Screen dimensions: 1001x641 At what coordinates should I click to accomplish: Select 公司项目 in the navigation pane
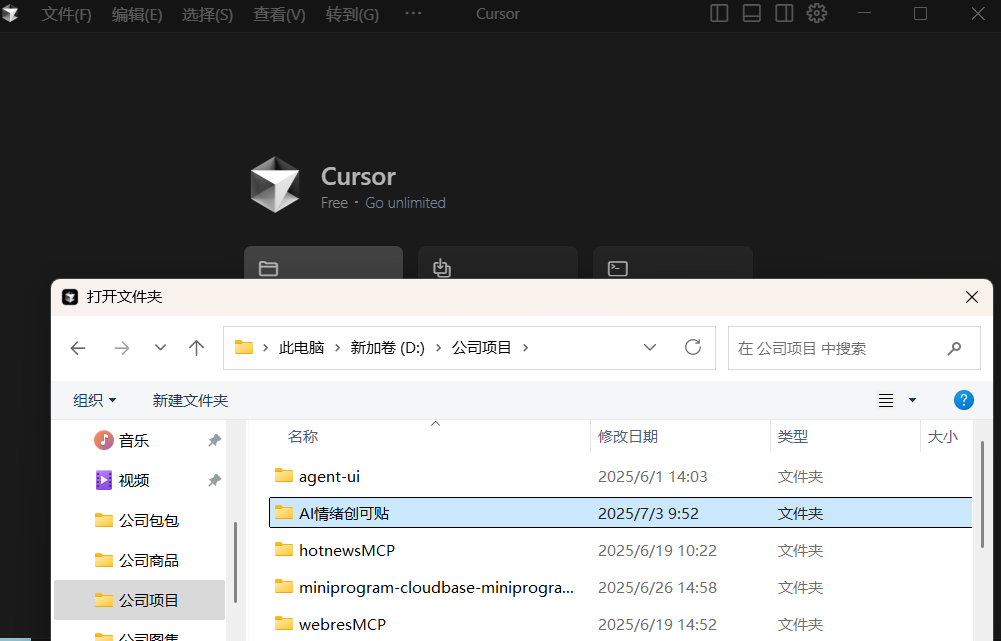click(x=140, y=600)
